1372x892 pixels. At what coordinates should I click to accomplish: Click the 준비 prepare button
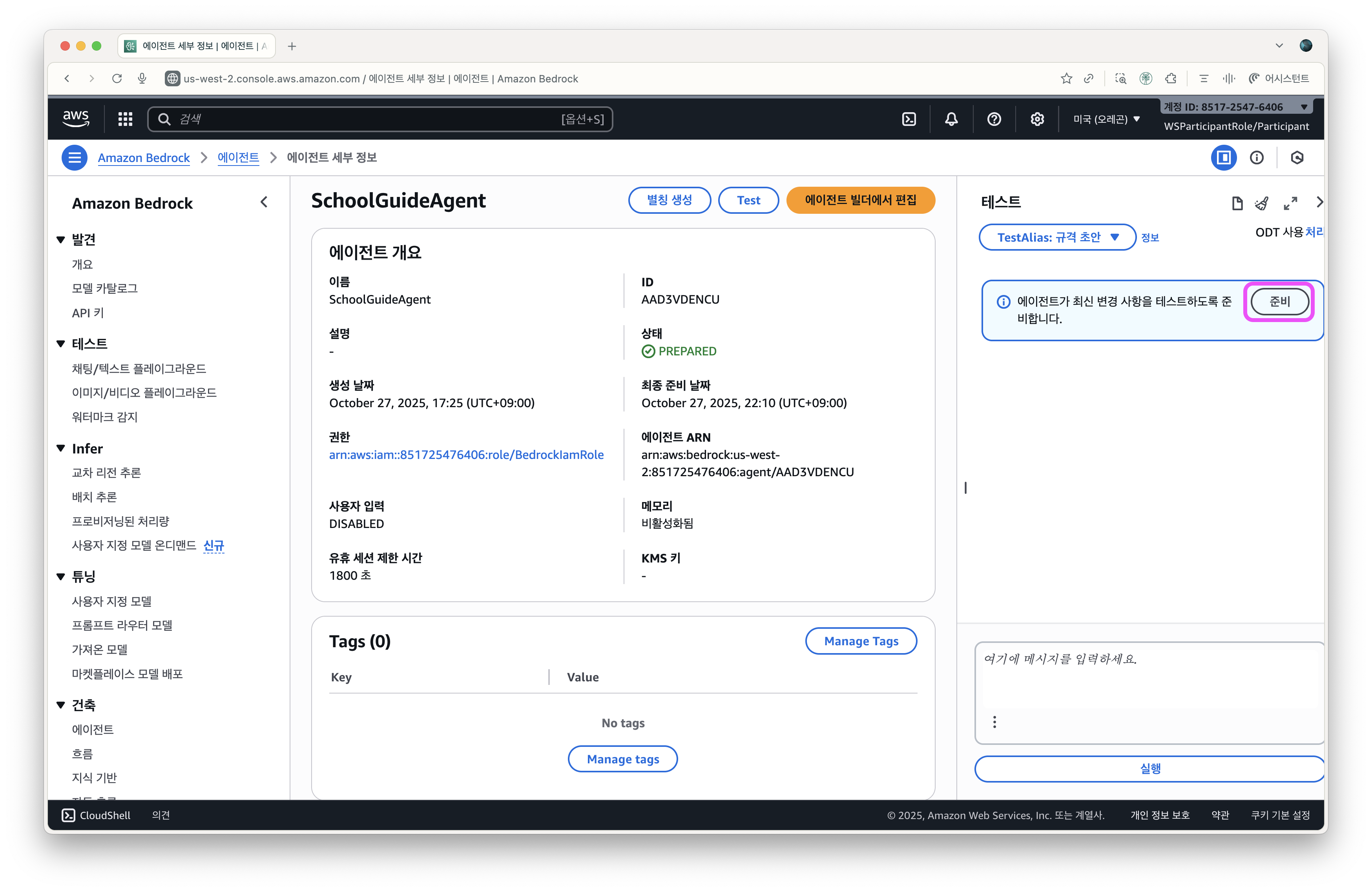(1279, 301)
